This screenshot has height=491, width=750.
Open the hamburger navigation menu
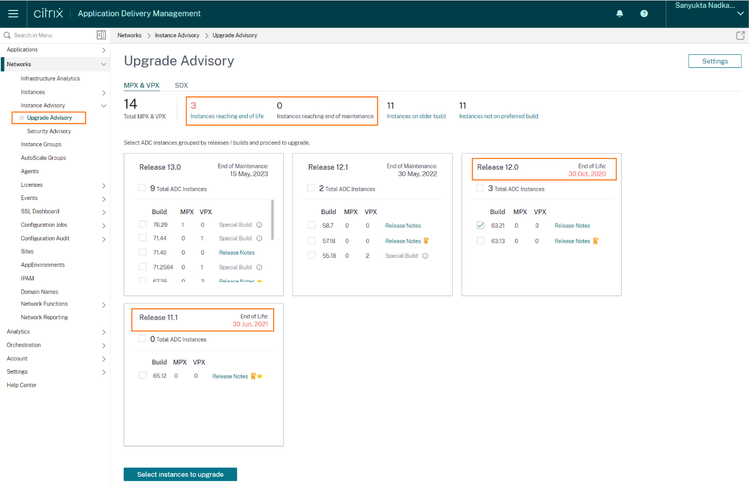tap(13, 14)
